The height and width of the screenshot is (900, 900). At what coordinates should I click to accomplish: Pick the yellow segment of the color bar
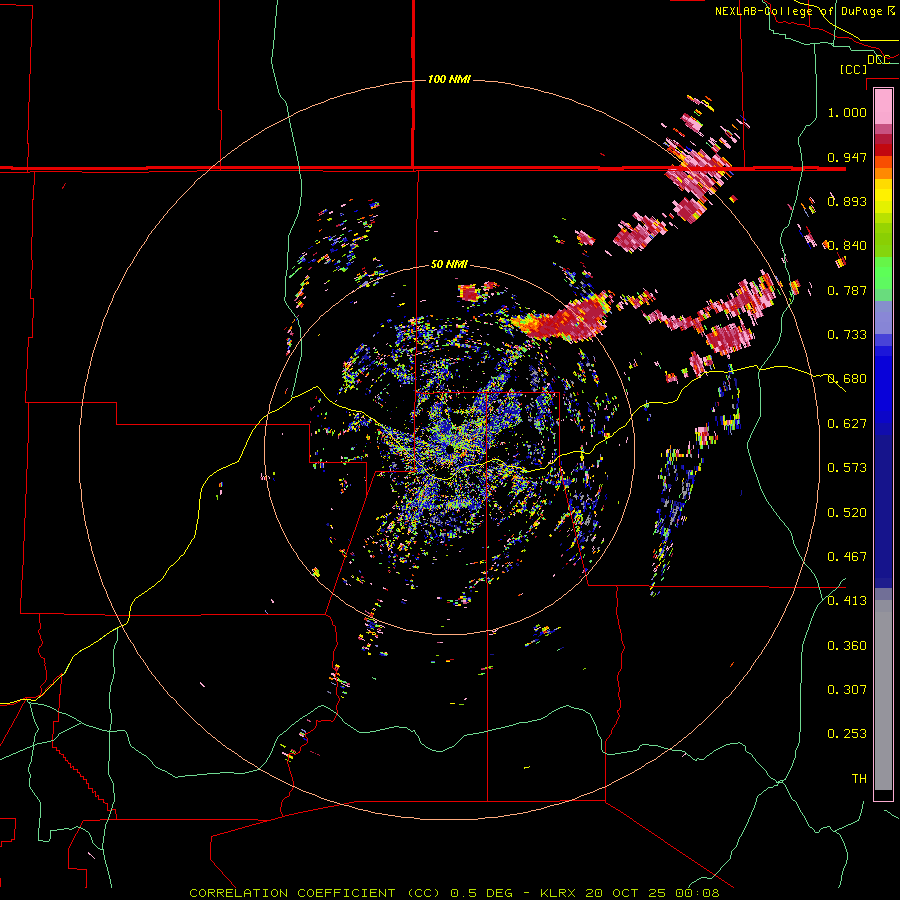tap(883, 196)
